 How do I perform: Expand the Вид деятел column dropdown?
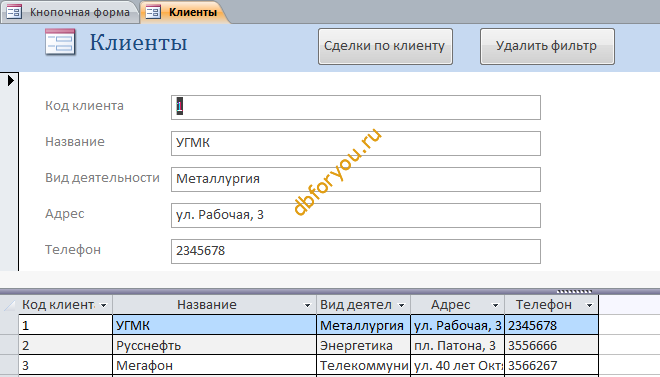(402, 305)
